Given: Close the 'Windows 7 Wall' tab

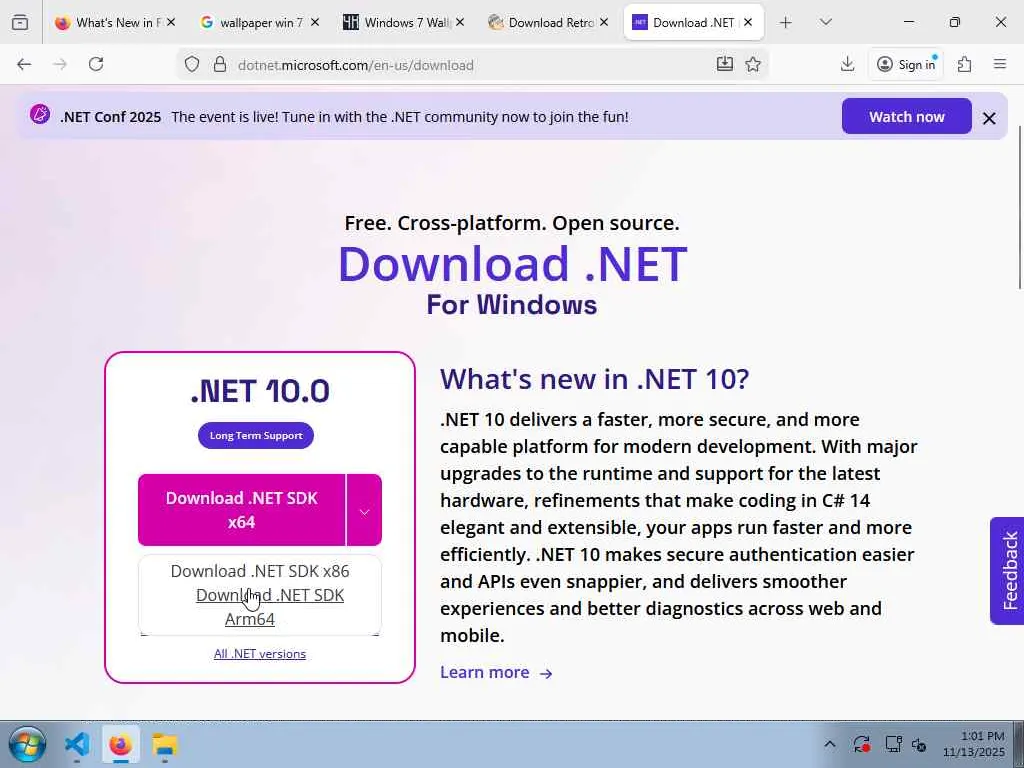Looking at the screenshot, I should 460,22.
